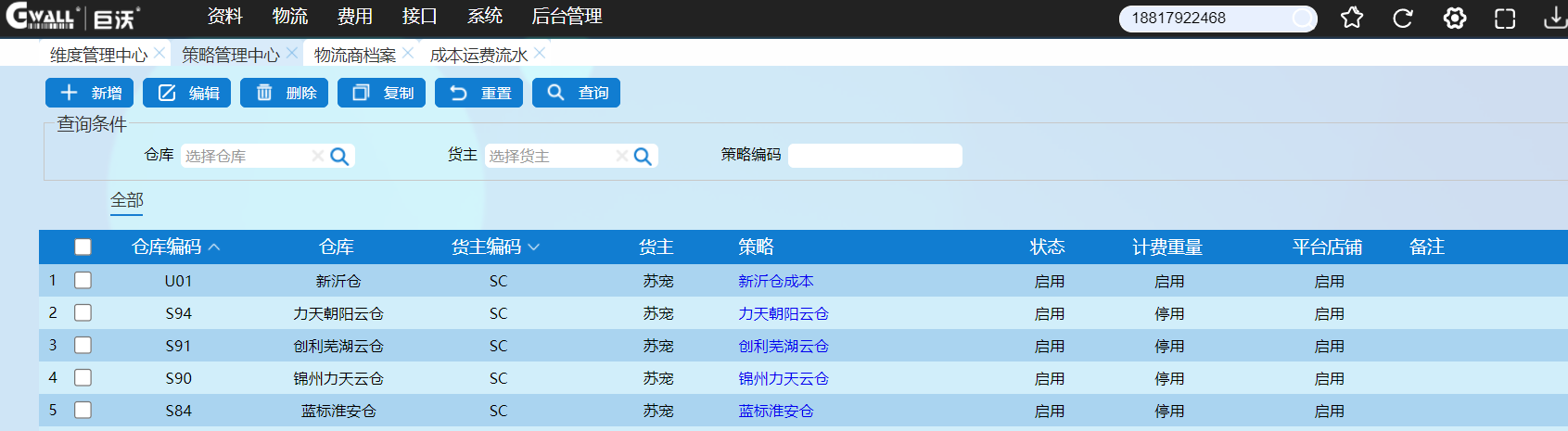Click the 新增 button

click(90, 93)
